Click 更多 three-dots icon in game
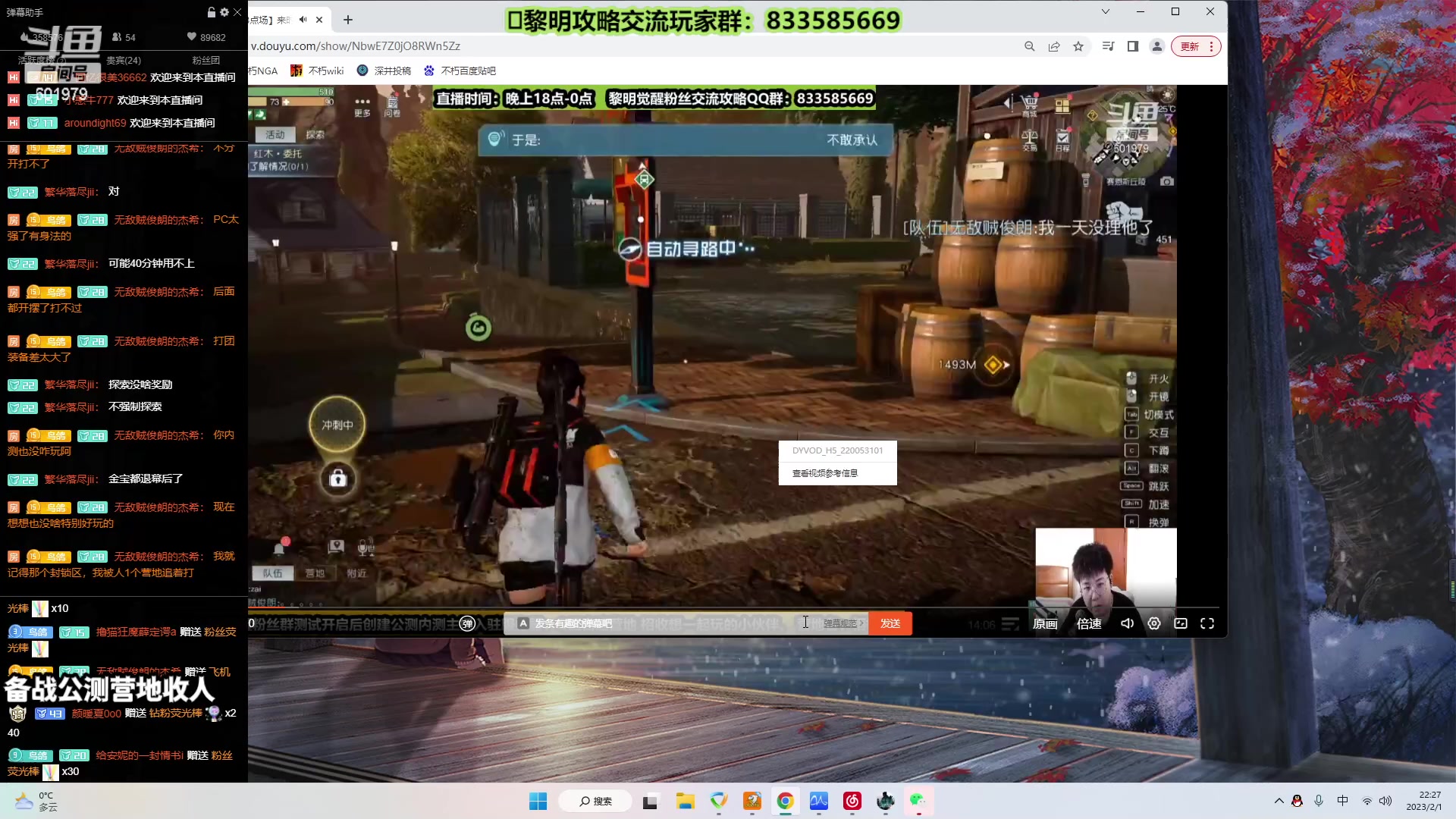This screenshot has width=1456, height=819. (x=362, y=105)
